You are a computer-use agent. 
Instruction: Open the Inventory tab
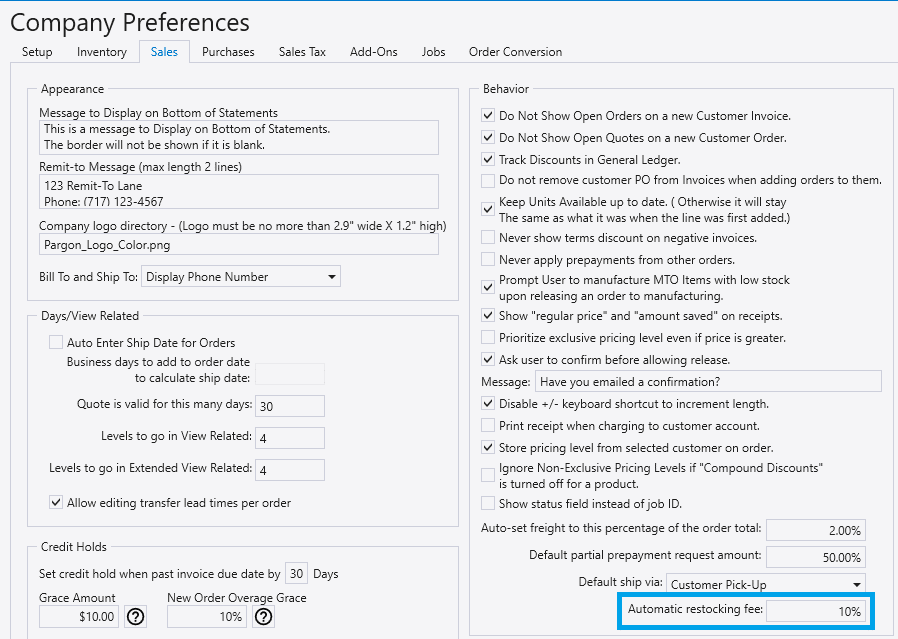point(102,52)
